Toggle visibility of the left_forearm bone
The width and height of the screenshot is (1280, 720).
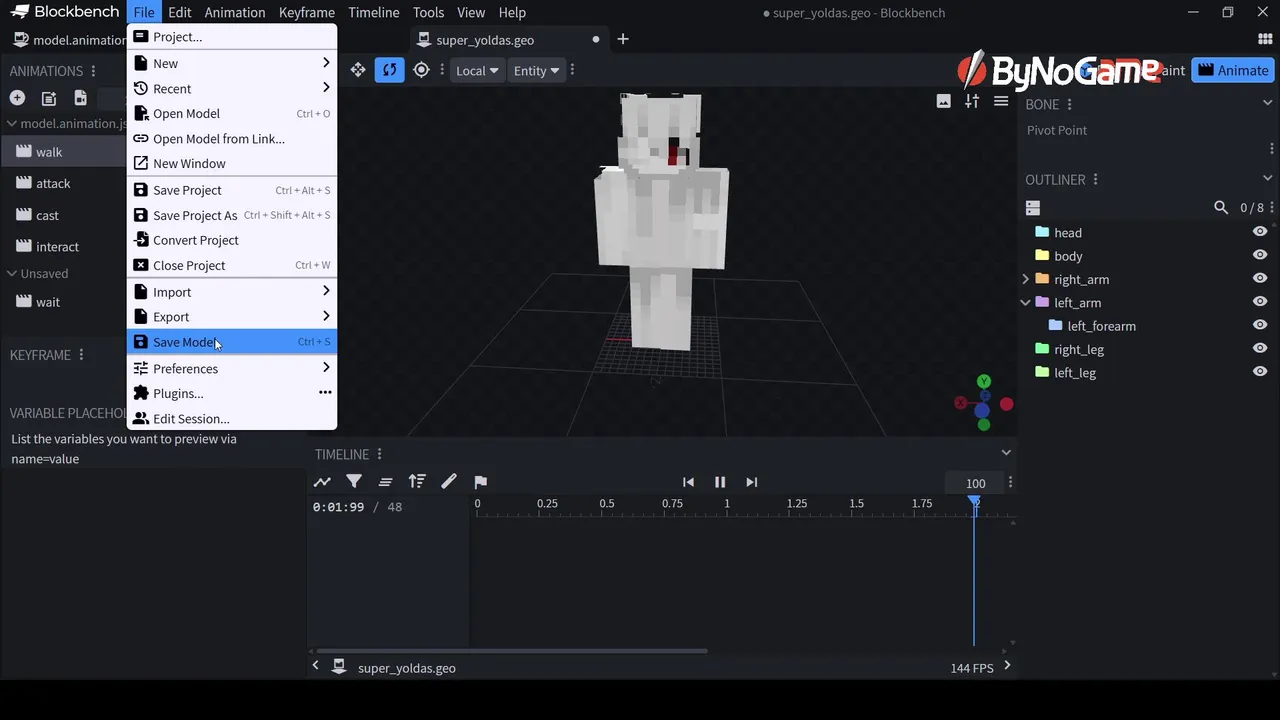pos(1260,325)
